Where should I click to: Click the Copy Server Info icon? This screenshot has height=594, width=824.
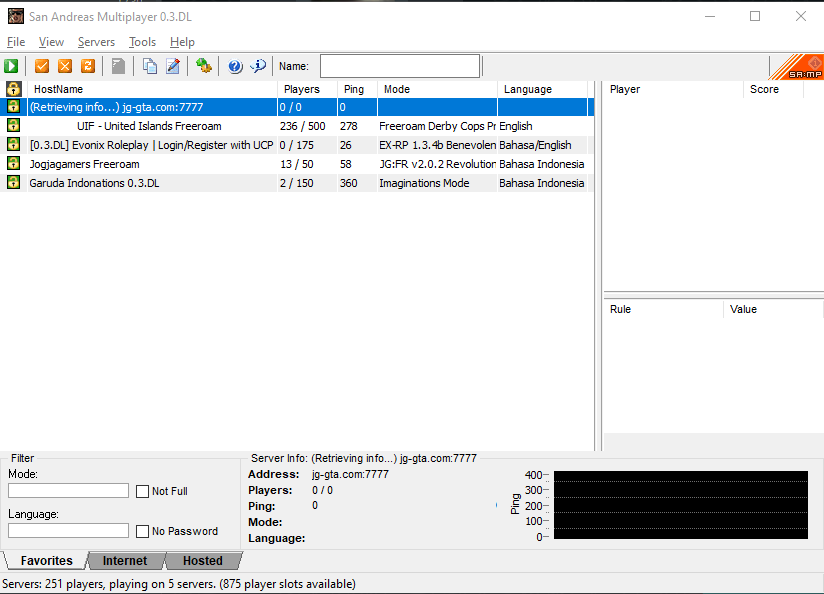150,66
